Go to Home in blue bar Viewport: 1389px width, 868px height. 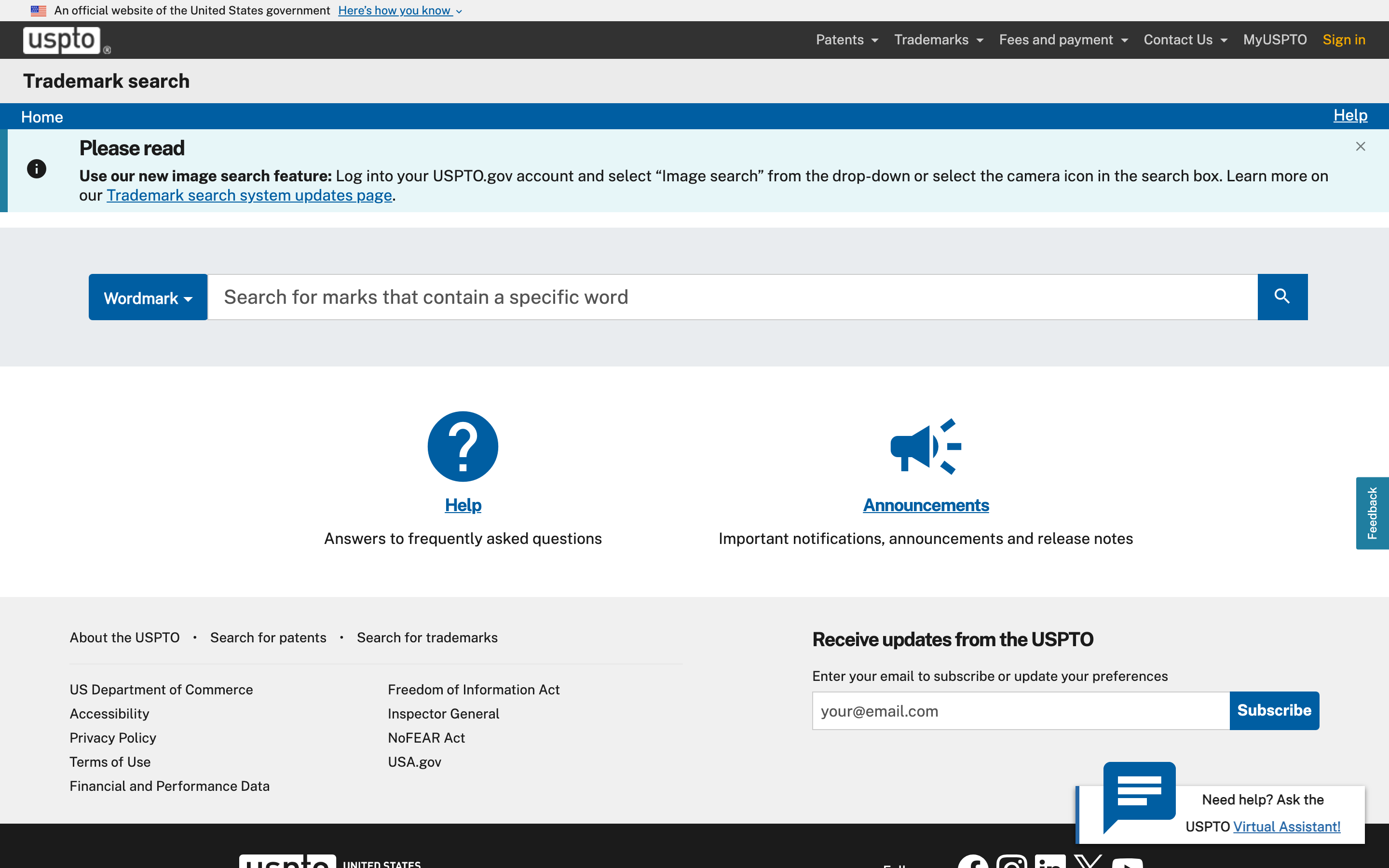[x=42, y=117]
